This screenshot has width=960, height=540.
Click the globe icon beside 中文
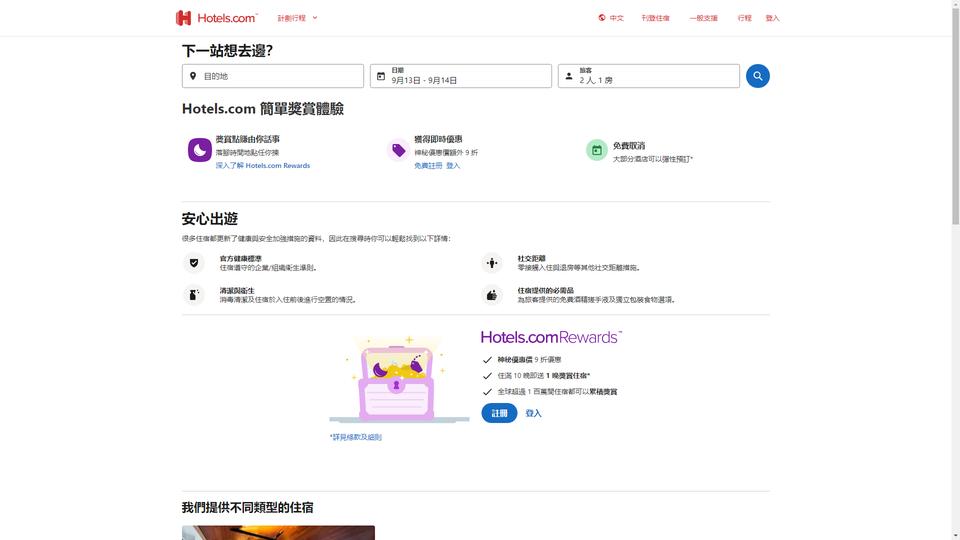point(602,18)
